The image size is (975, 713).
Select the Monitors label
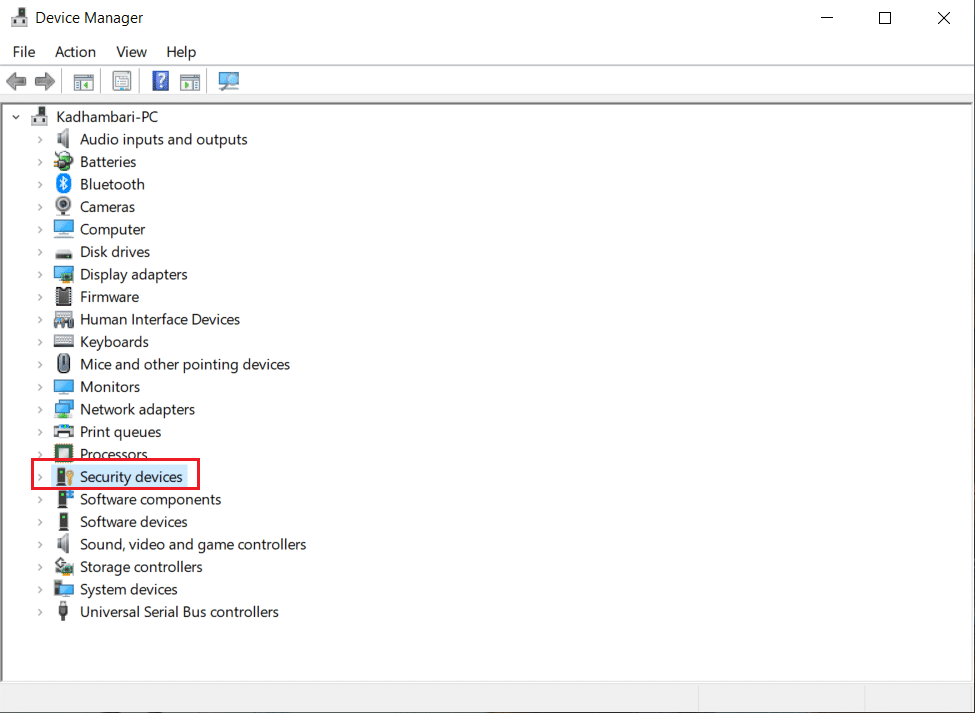click(110, 387)
